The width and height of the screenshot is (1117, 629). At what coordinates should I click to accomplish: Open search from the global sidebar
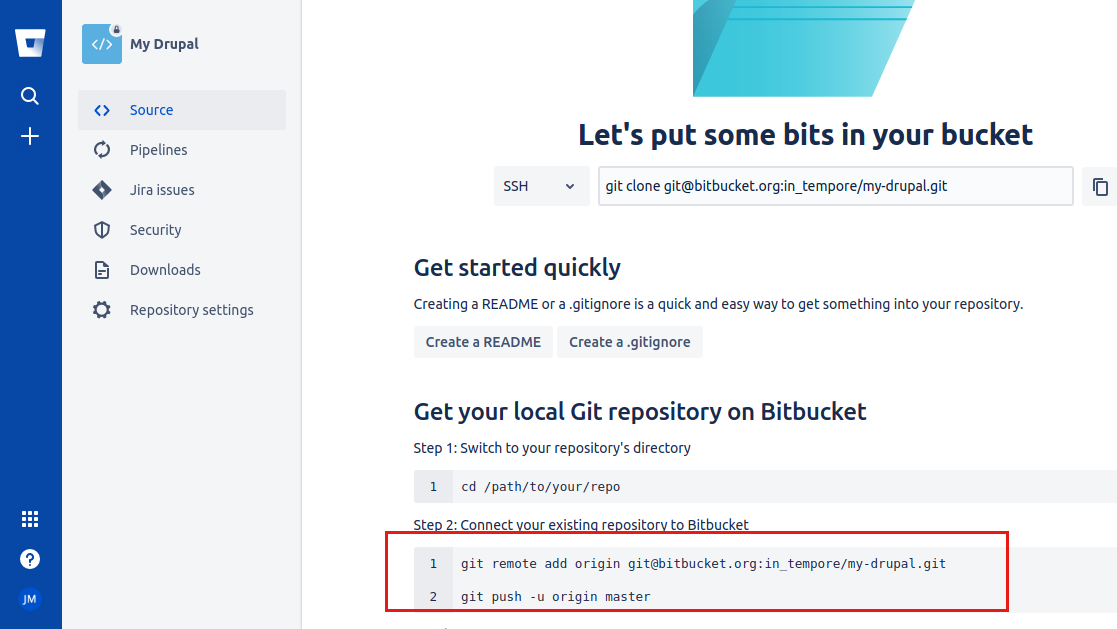[30, 96]
